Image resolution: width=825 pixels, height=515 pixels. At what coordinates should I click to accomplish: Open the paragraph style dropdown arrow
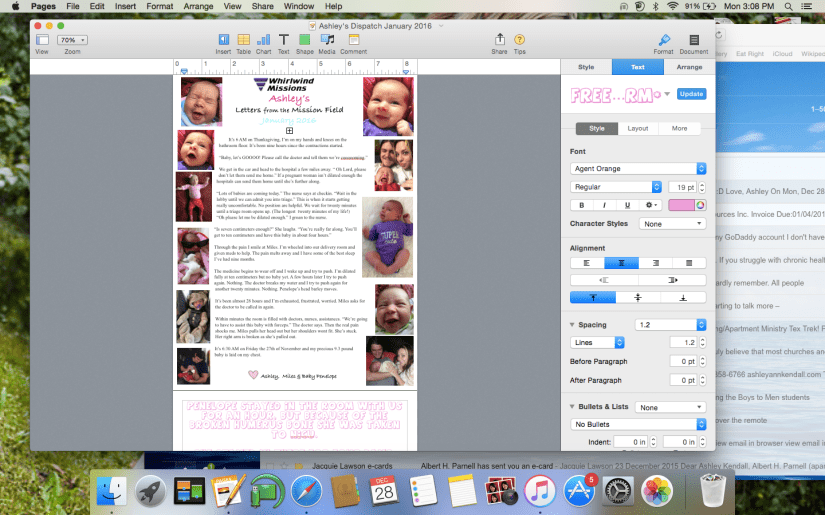[x=667, y=94]
